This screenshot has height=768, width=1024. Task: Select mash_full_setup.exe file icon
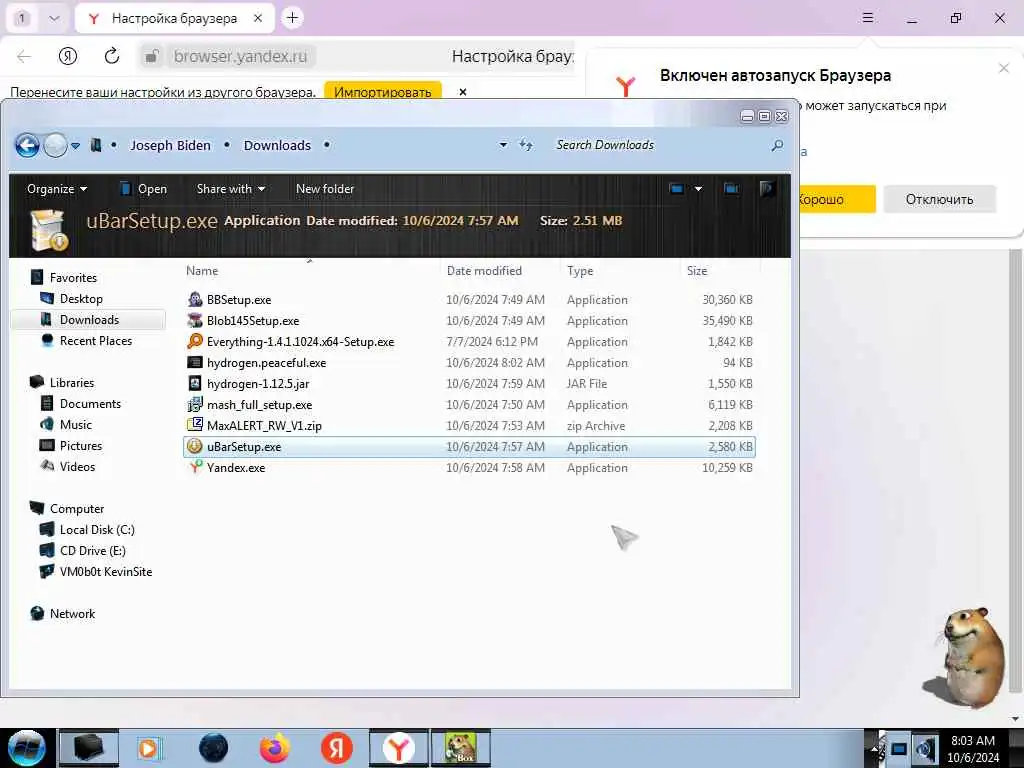(x=195, y=405)
